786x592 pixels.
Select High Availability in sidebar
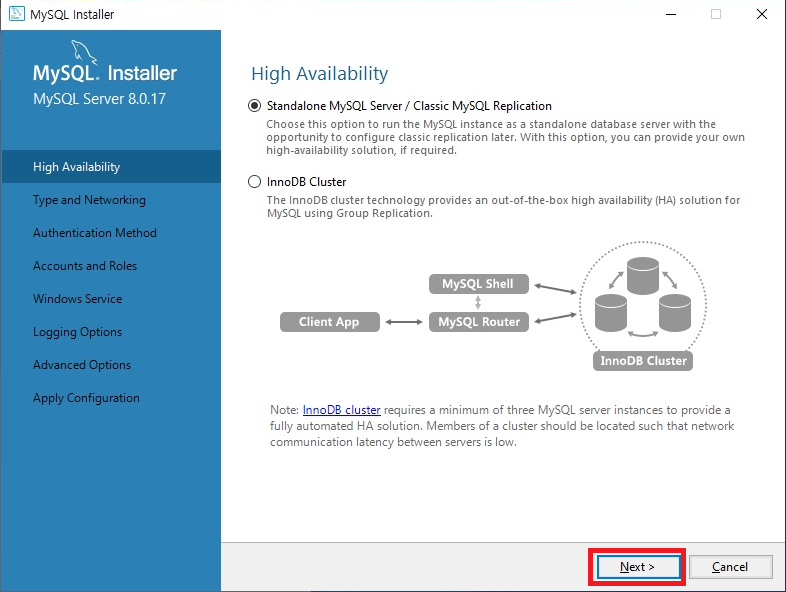[111, 166]
